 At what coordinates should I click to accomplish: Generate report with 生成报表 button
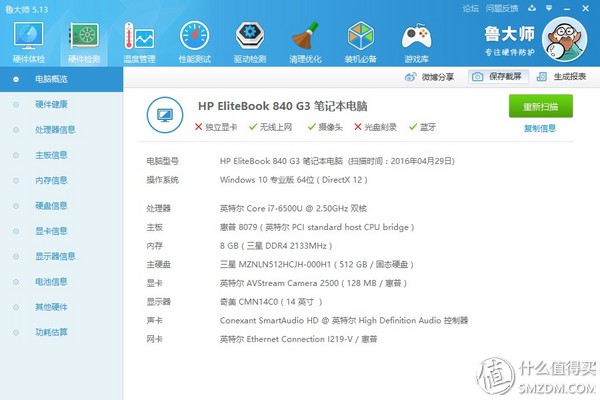(x=561, y=77)
